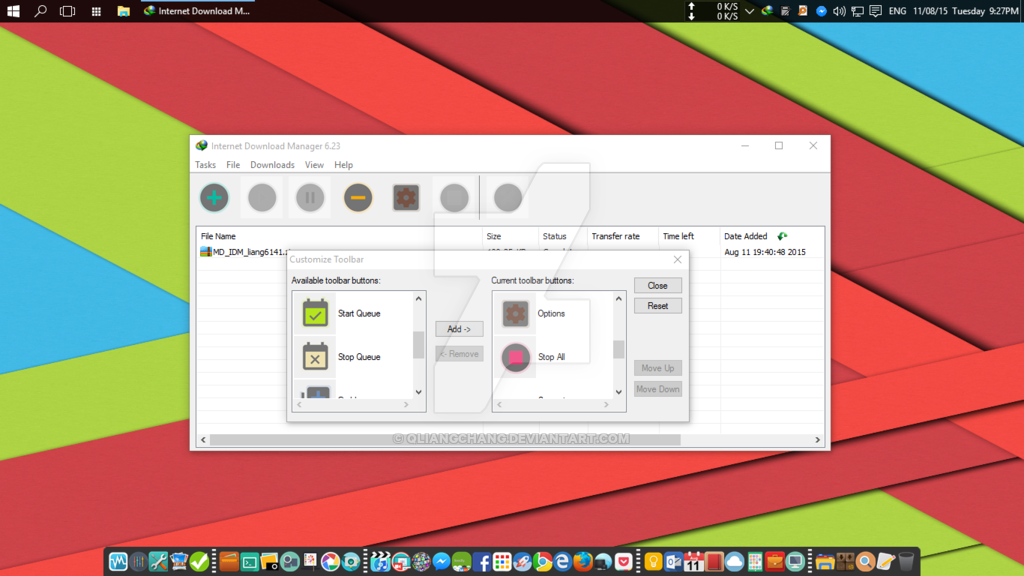
Task: Click the green plus Add URL toolbar icon
Action: point(214,197)
